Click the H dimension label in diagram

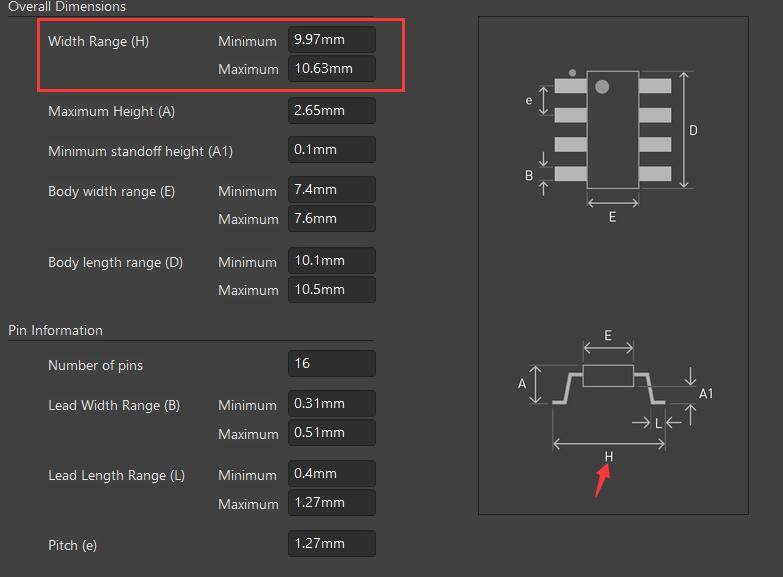tap(609, 456)
